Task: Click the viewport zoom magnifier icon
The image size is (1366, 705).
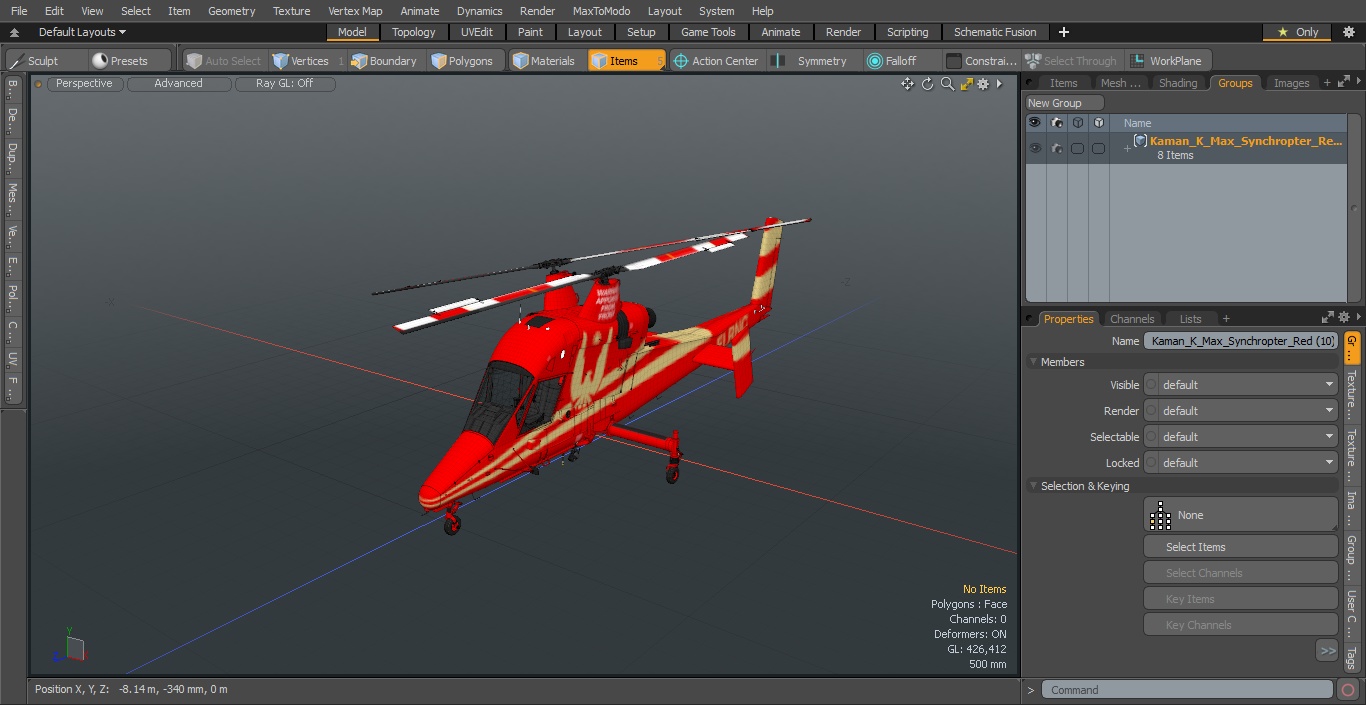Action: point(947,84)
